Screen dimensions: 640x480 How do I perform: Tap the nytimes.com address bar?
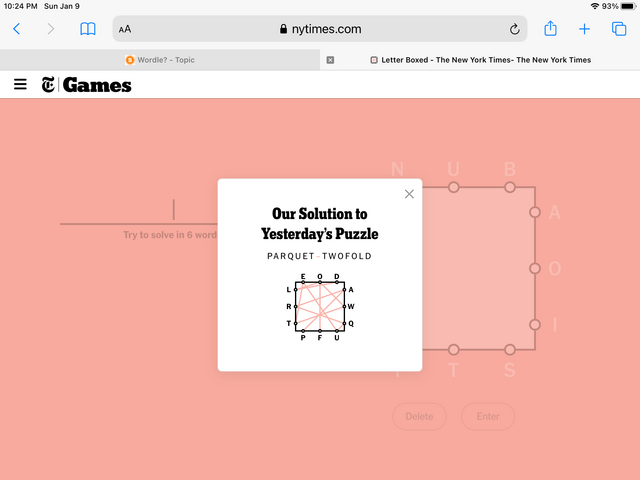[320, 29]
